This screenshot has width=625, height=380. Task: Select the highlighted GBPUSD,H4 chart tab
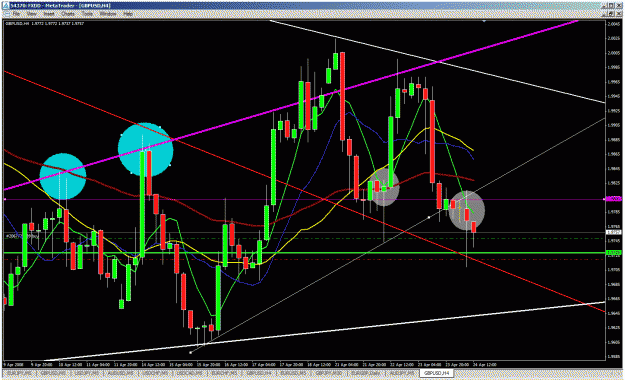(437, 373)
